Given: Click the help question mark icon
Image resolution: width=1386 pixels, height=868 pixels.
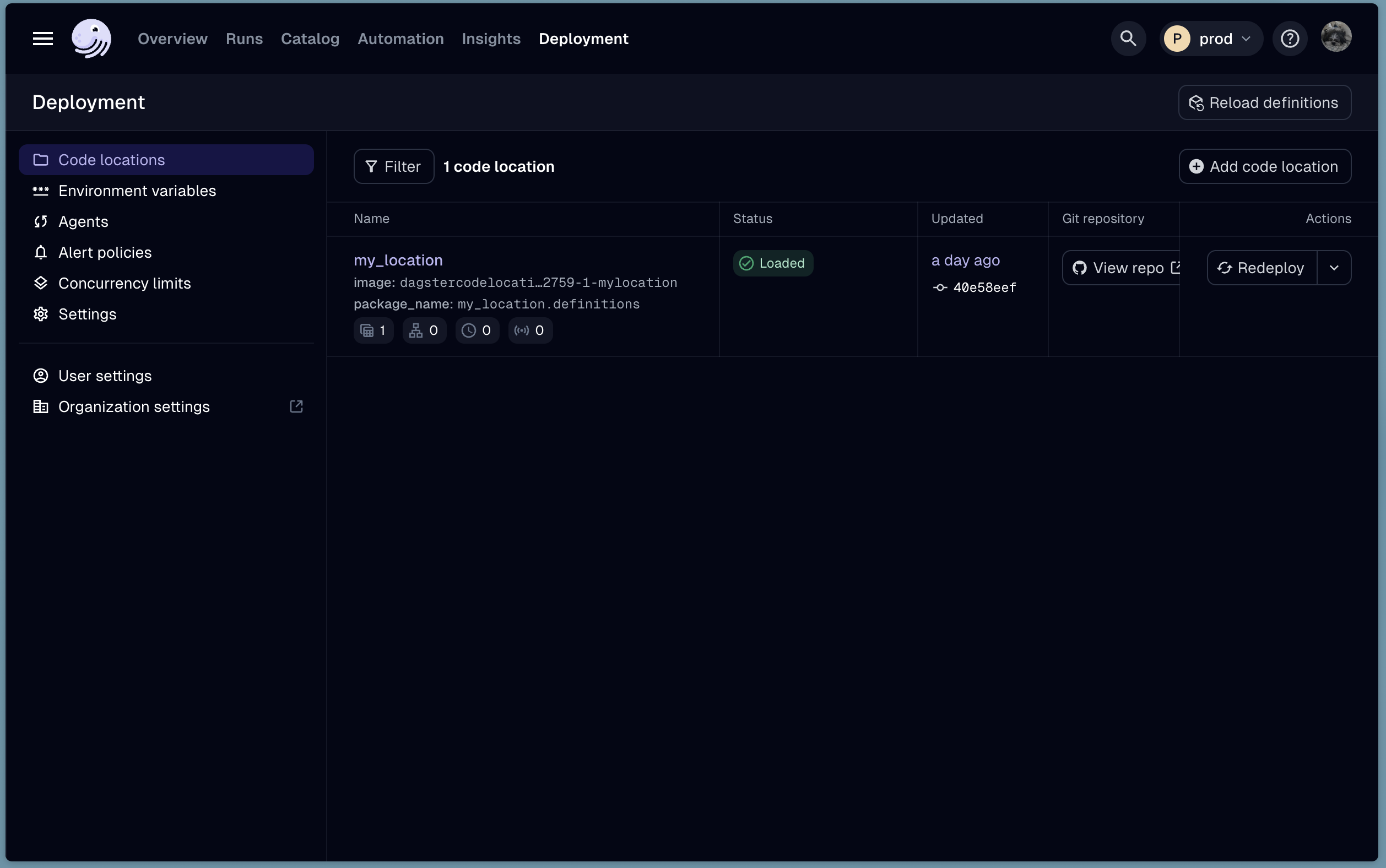Looking at the screenshot, I should (x=1290, y=38).
